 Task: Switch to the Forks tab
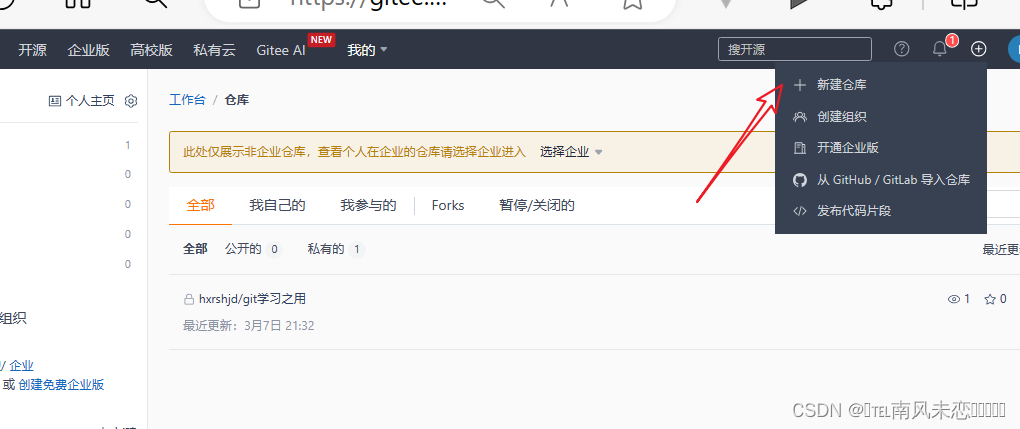click(448, 206)
